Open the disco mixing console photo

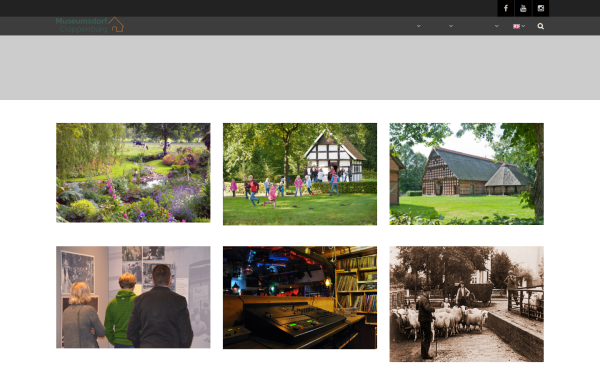tap(300, 297)
